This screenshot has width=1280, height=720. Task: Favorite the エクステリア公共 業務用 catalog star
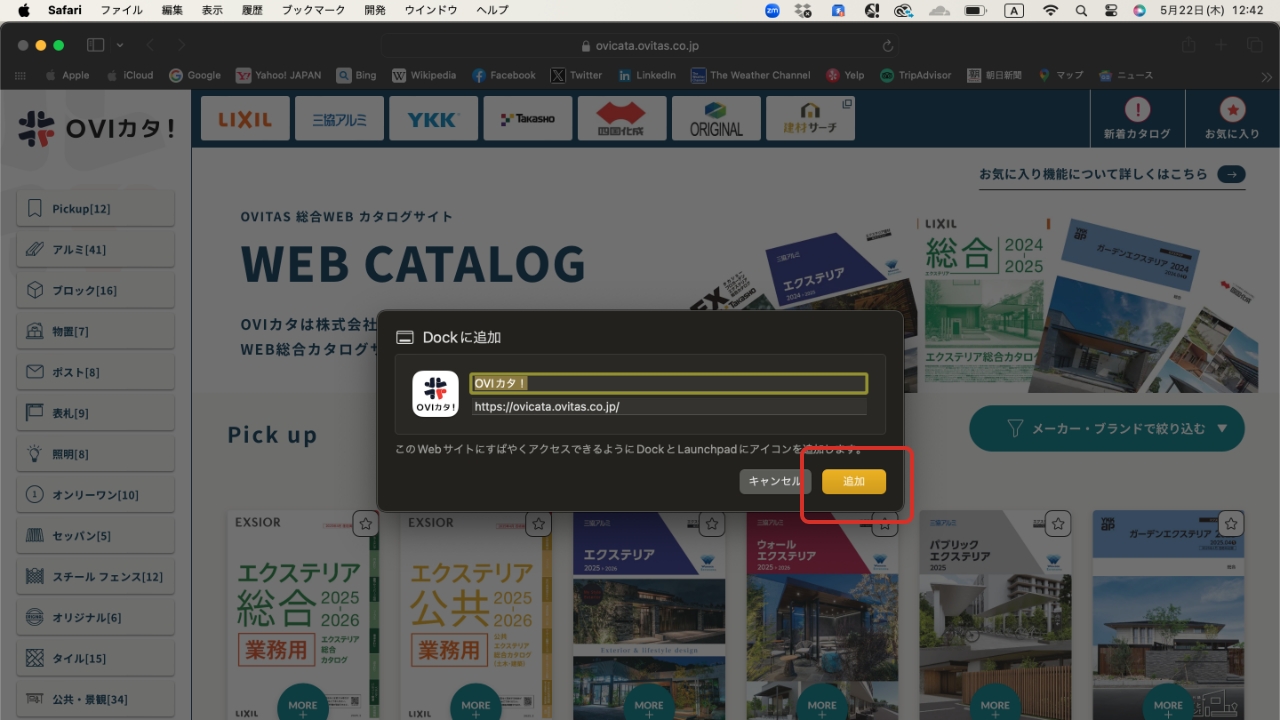(539, 523)
